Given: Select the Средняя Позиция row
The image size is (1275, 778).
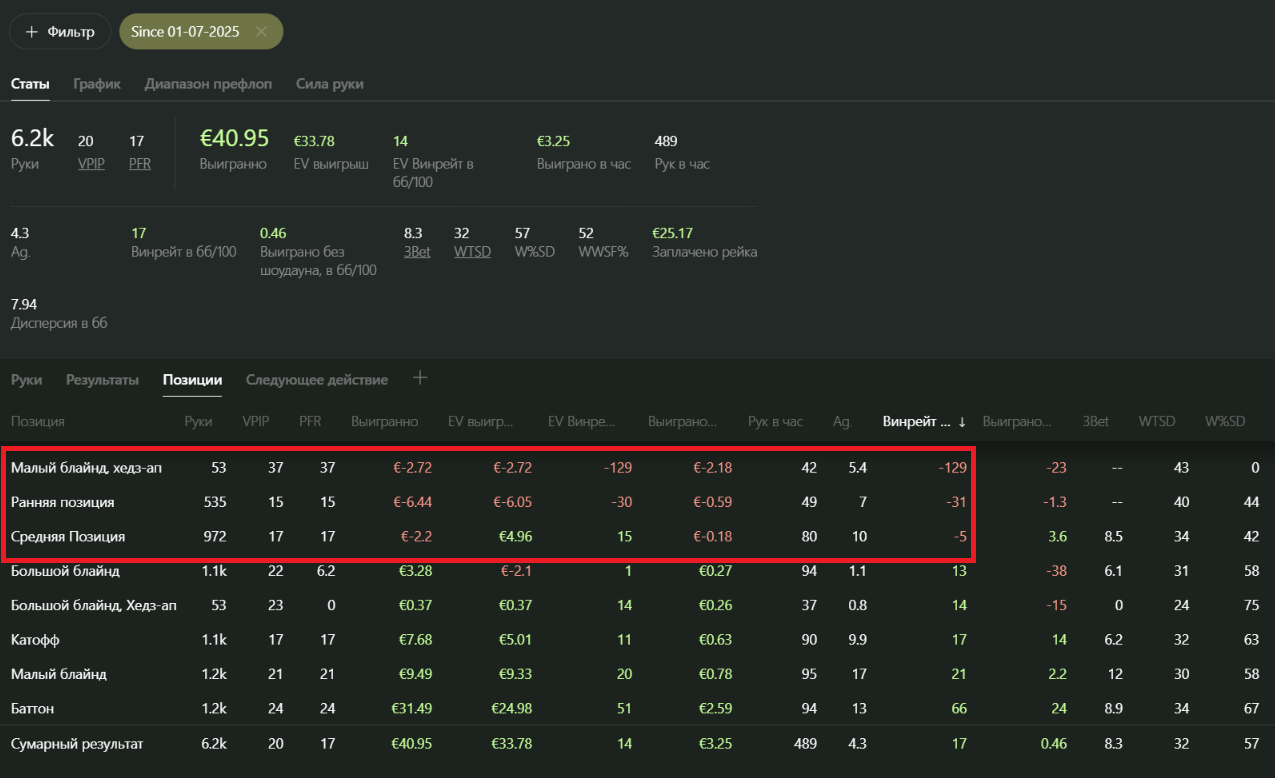Looking at the screenshot, I should pyautogui.click(x=637, y=536).
